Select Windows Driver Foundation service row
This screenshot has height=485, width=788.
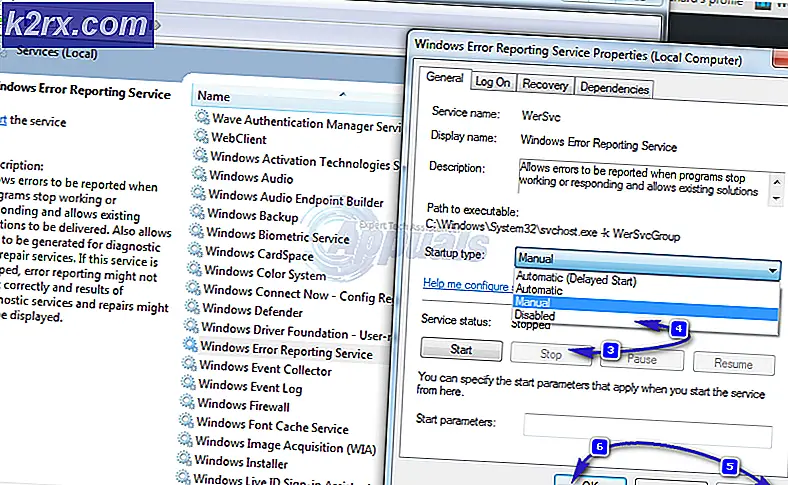(296, 331)
